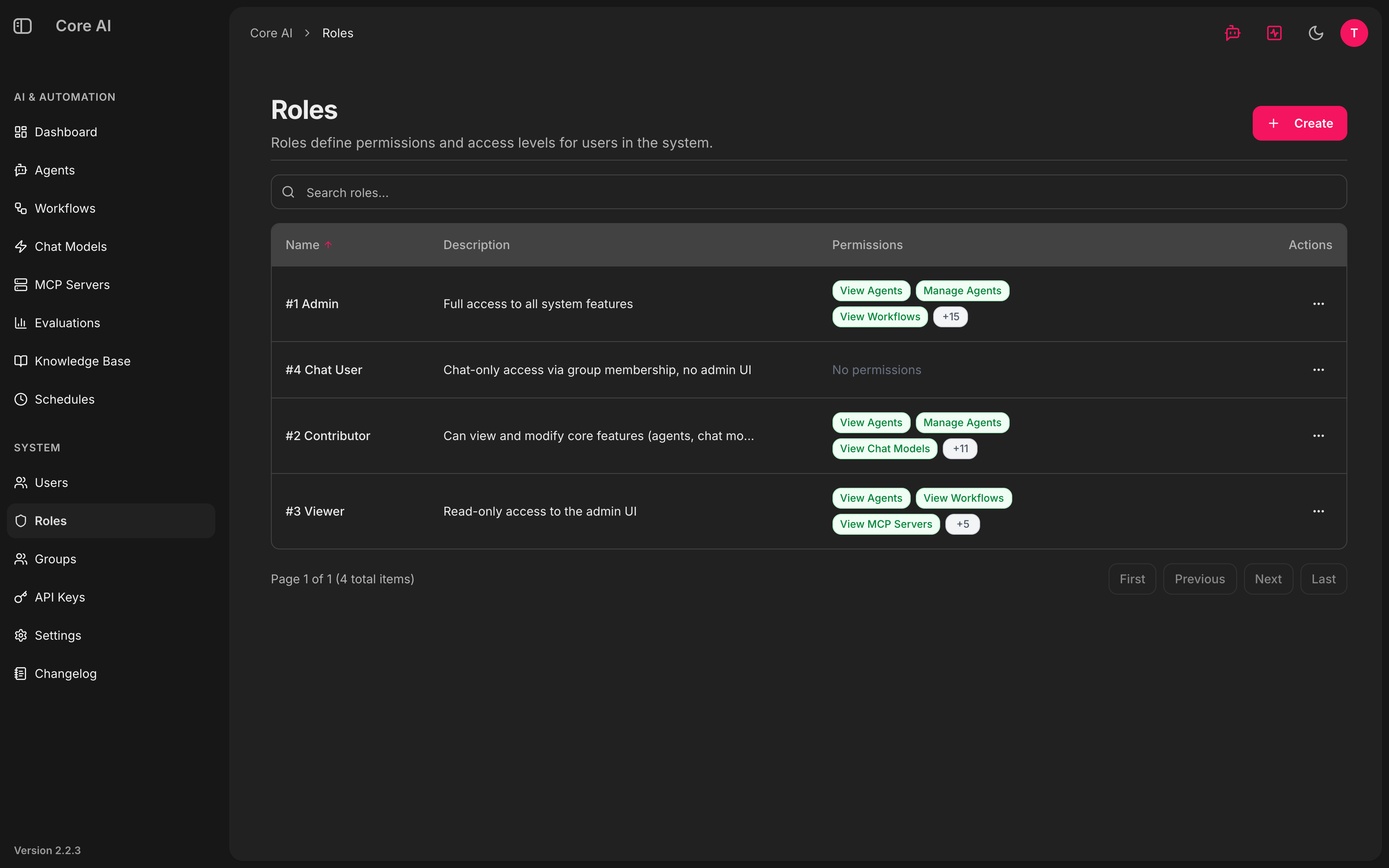Expand the +15 permissions badge
The height and width of the screenshot is (868, 1389).
(x=951, y=316)
